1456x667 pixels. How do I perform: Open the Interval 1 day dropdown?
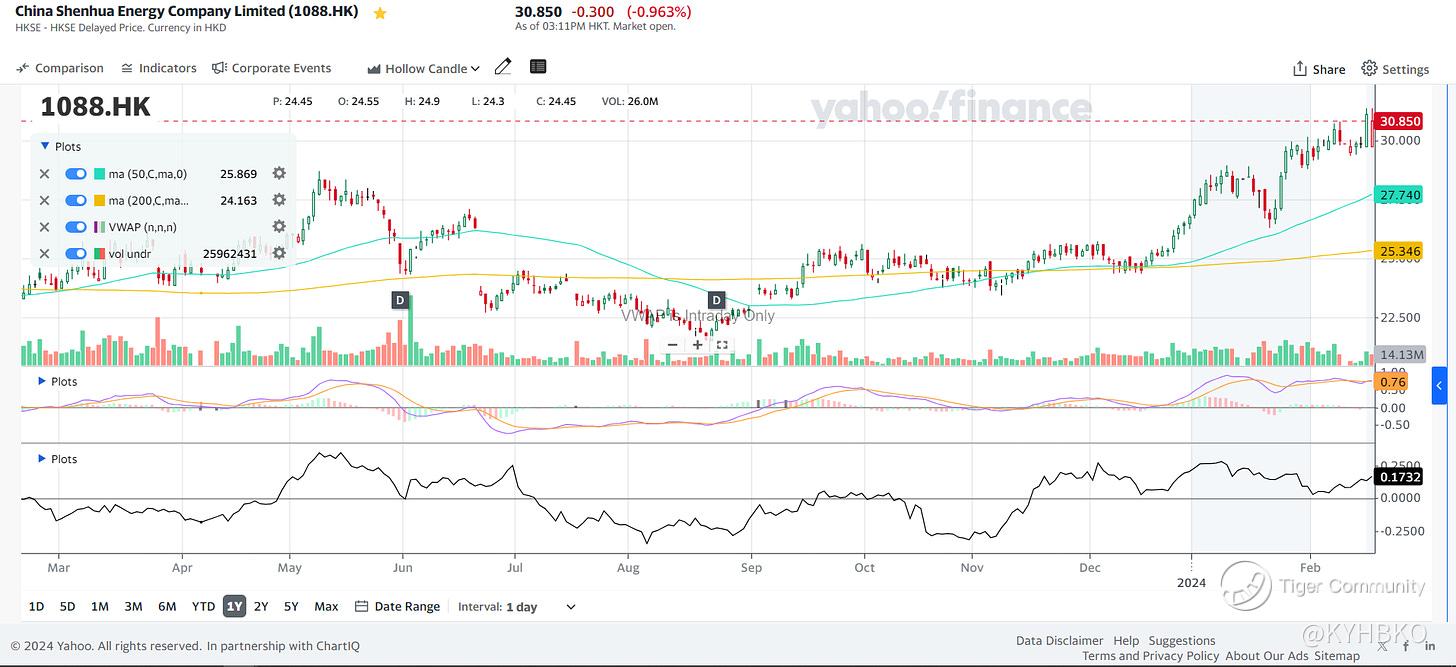coord(517,606)
